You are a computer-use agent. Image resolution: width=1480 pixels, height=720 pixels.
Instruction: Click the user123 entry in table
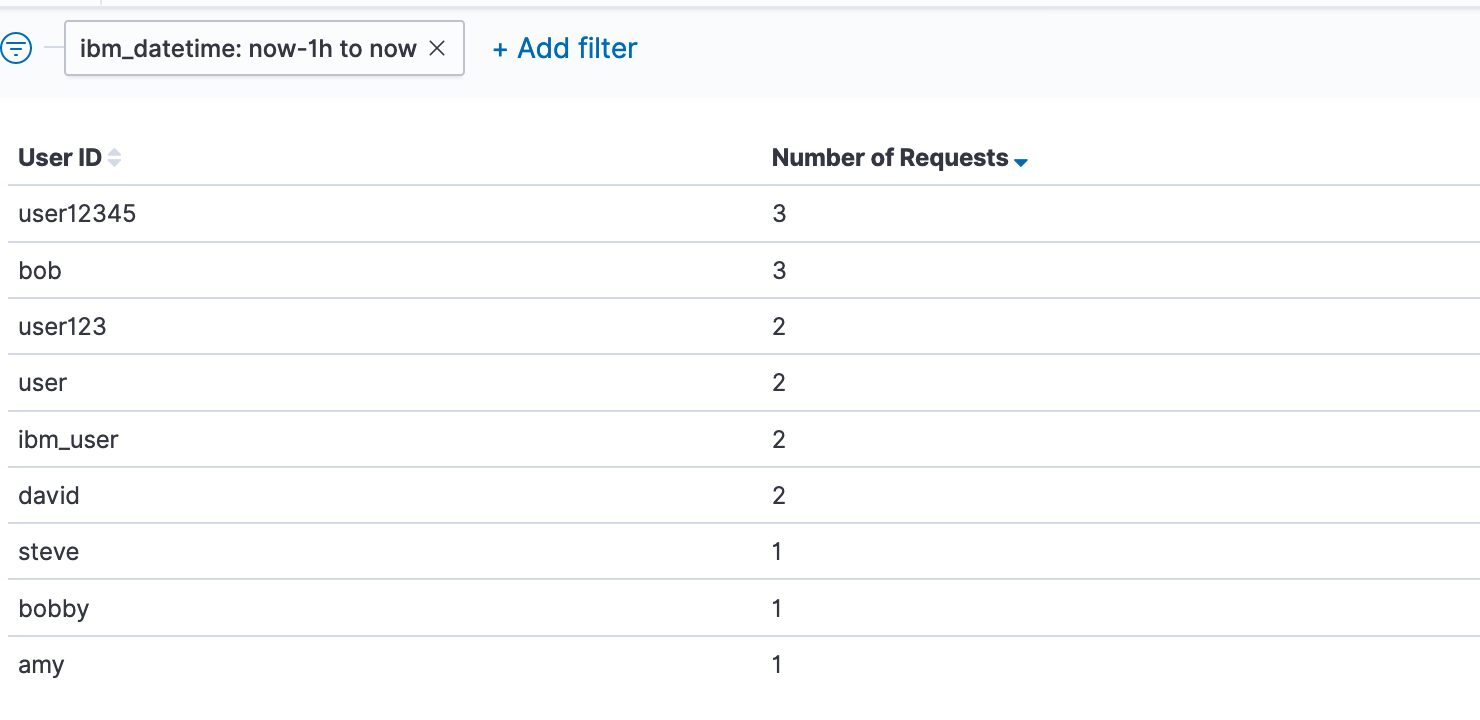[62, 326]
